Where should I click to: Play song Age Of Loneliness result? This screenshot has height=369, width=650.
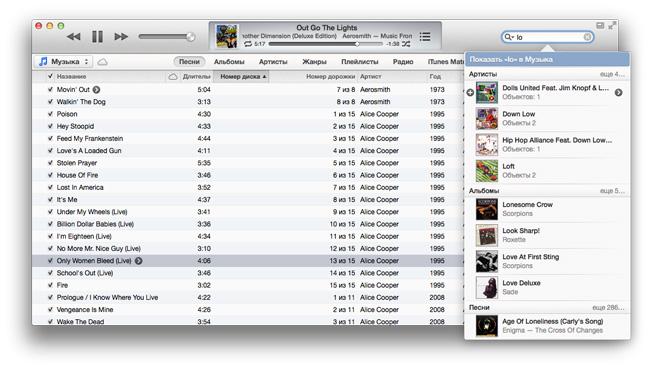[x=547, y=325]
